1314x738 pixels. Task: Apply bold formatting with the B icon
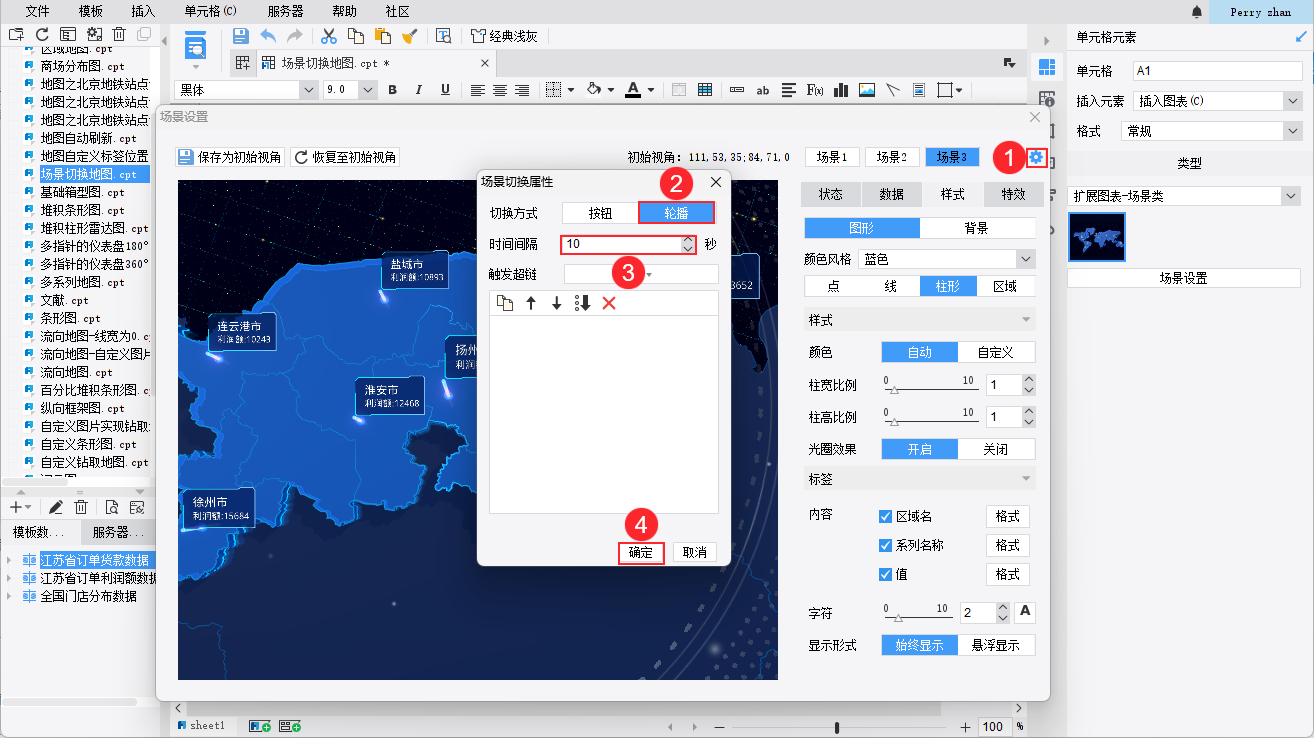[x=392, y=90]
